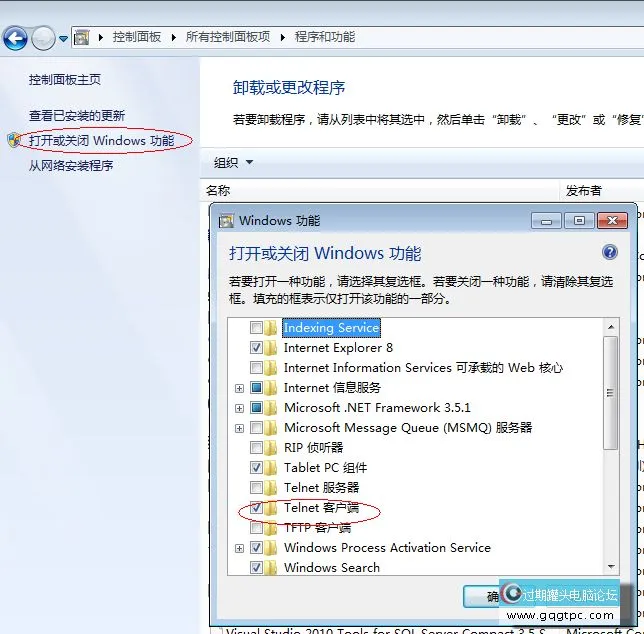The height and width of the screenshot is (634, 644).
Task: Check Microsoft Message Queue (MSMQ) 服务器 checkbox
Action: coord(256,428)
